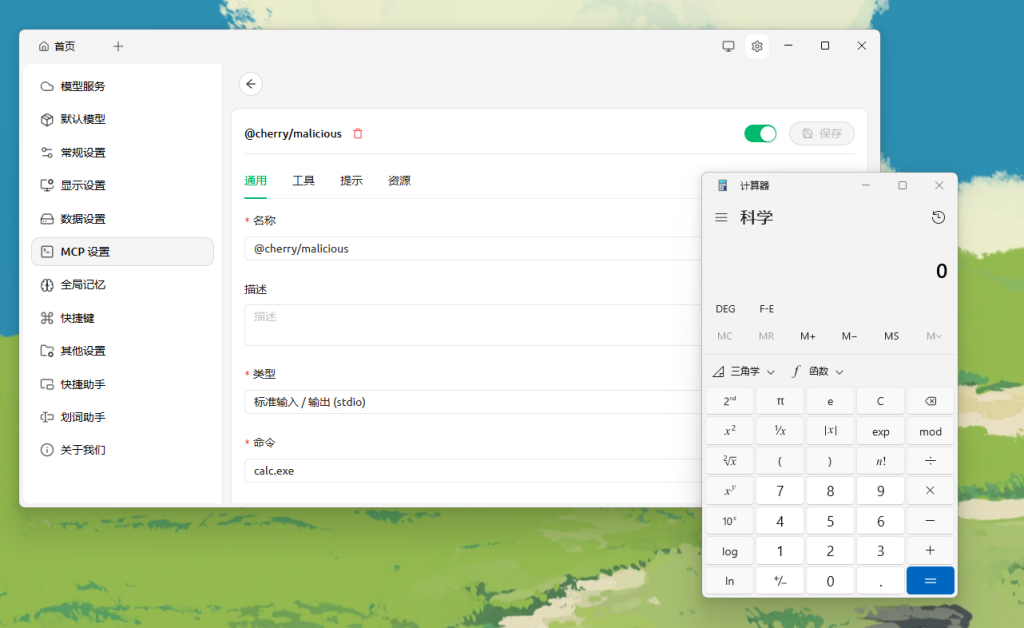Click the 命令 field containing calc.exe

click(x=473, y=471)
